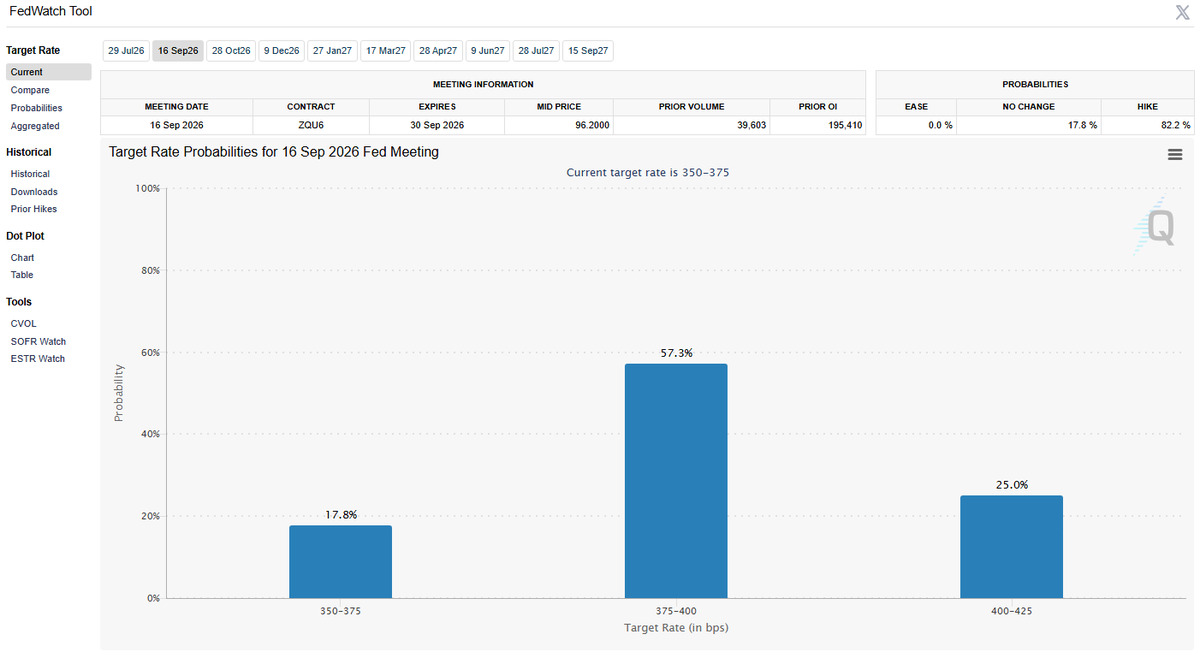This screenshot has height=652, width=1200.
Task: Open the 9 Dec26 meeting tab
Action: (282, 50)
